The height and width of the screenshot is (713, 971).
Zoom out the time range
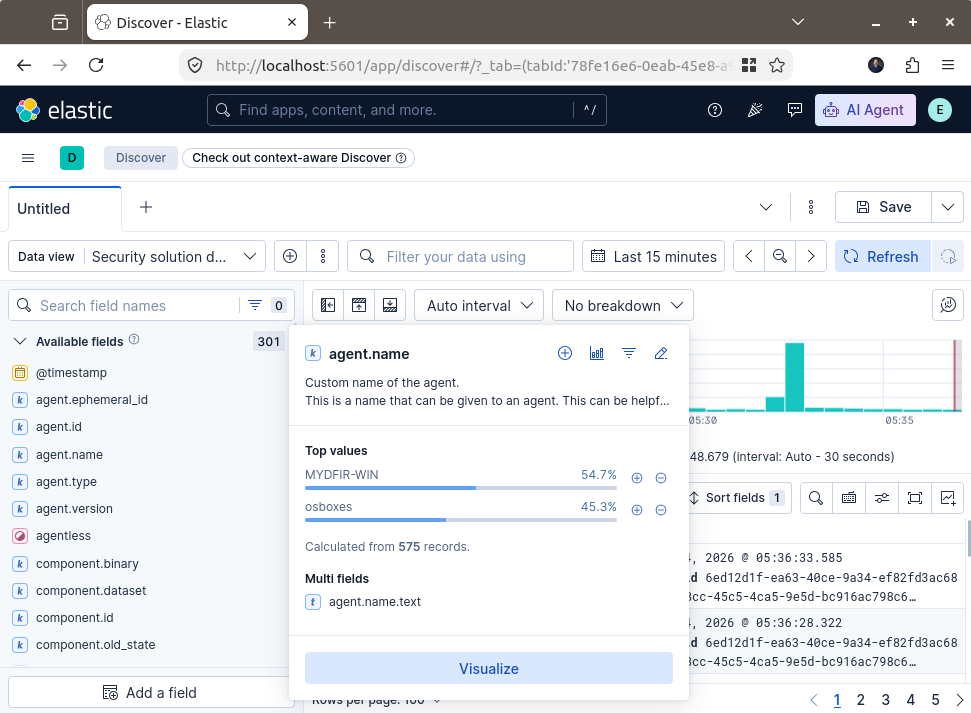(780, 256)
